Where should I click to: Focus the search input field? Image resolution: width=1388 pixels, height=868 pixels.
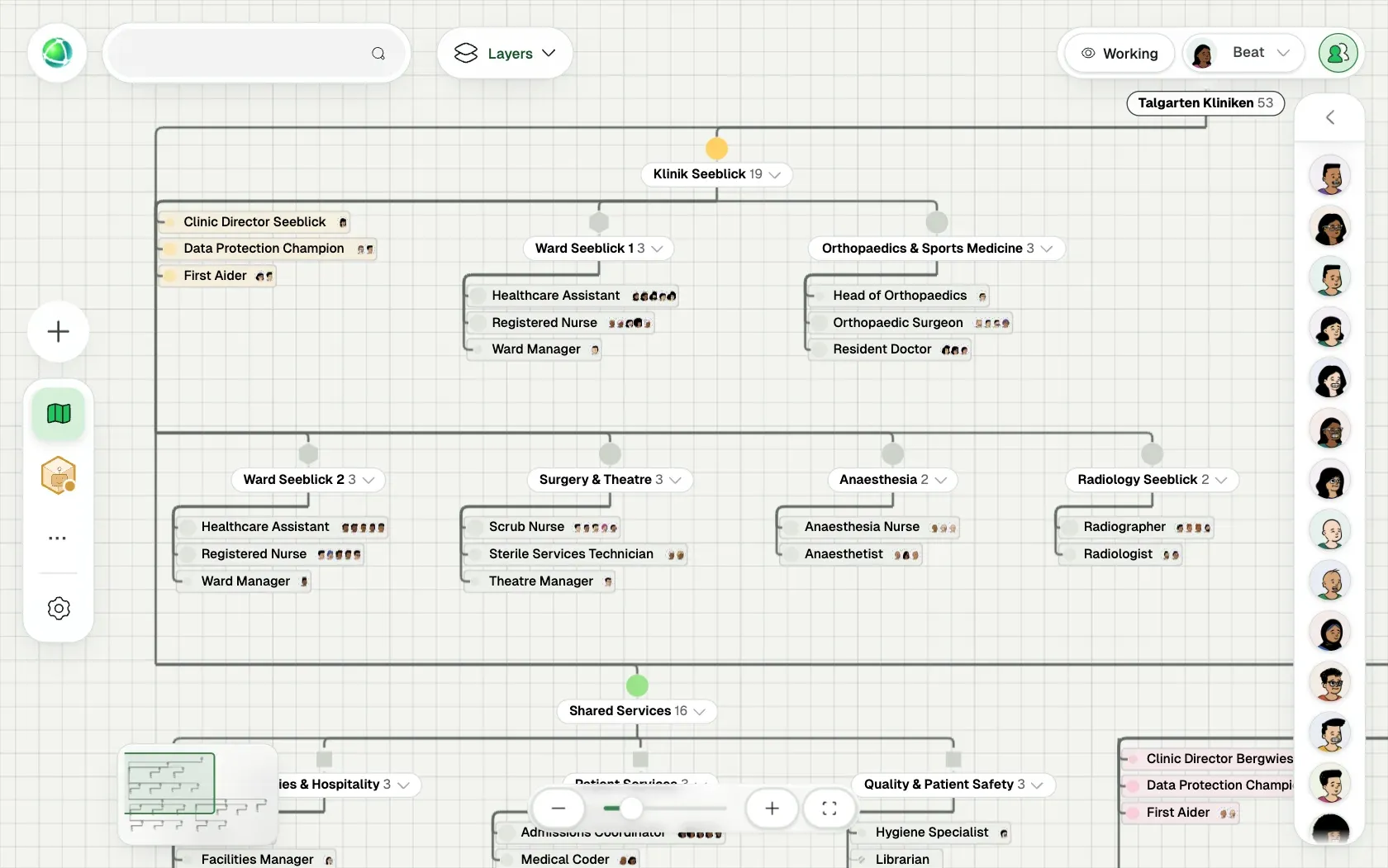(257, 53)
